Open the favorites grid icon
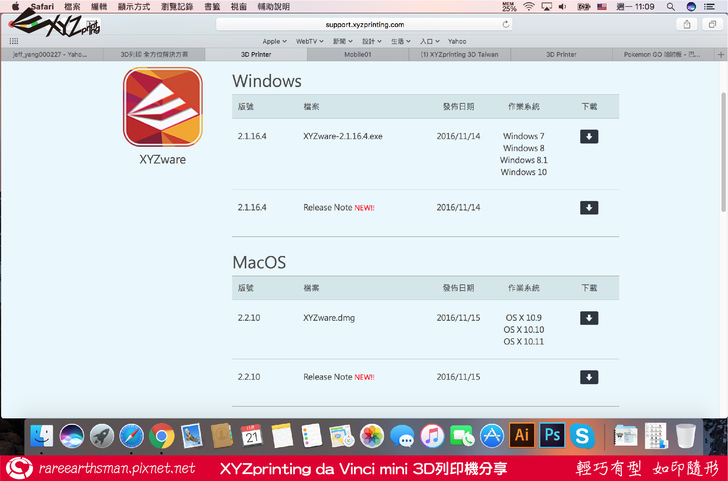 [14, 41]
